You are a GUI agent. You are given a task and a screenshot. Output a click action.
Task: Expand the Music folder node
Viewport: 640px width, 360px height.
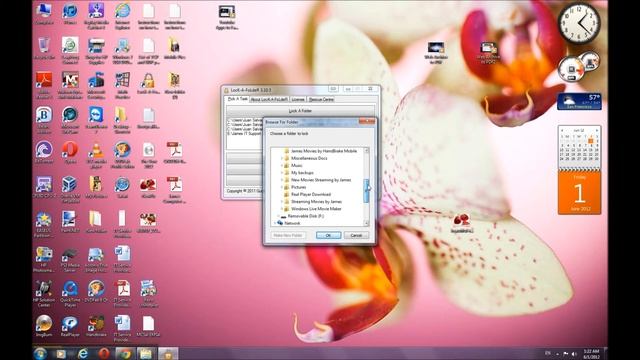(x=281, y=166)
